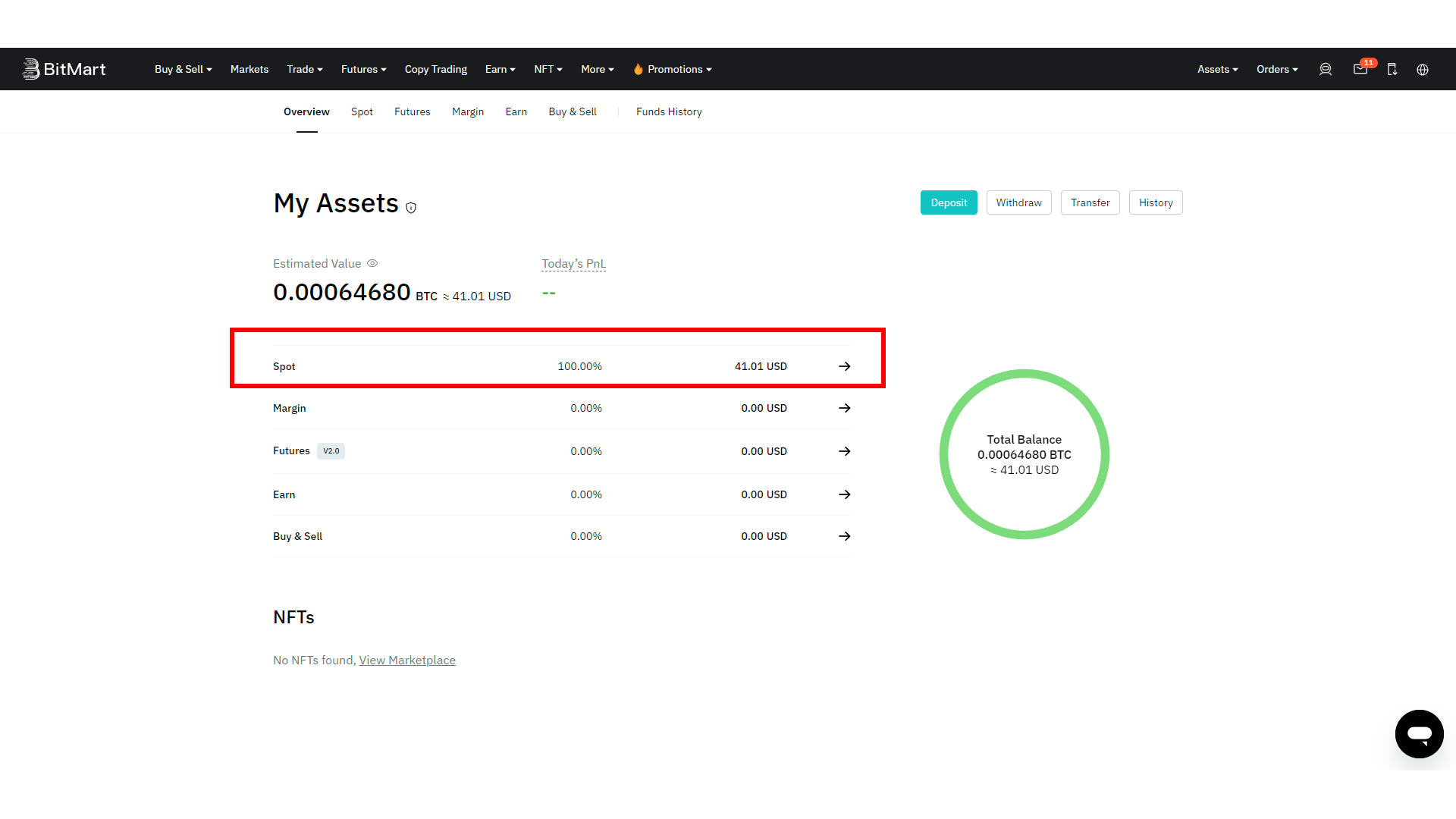This screenshot has width=1456, height=819.
Task: Click the Spot arrow to view details
Action: click(x=845, y=366)
